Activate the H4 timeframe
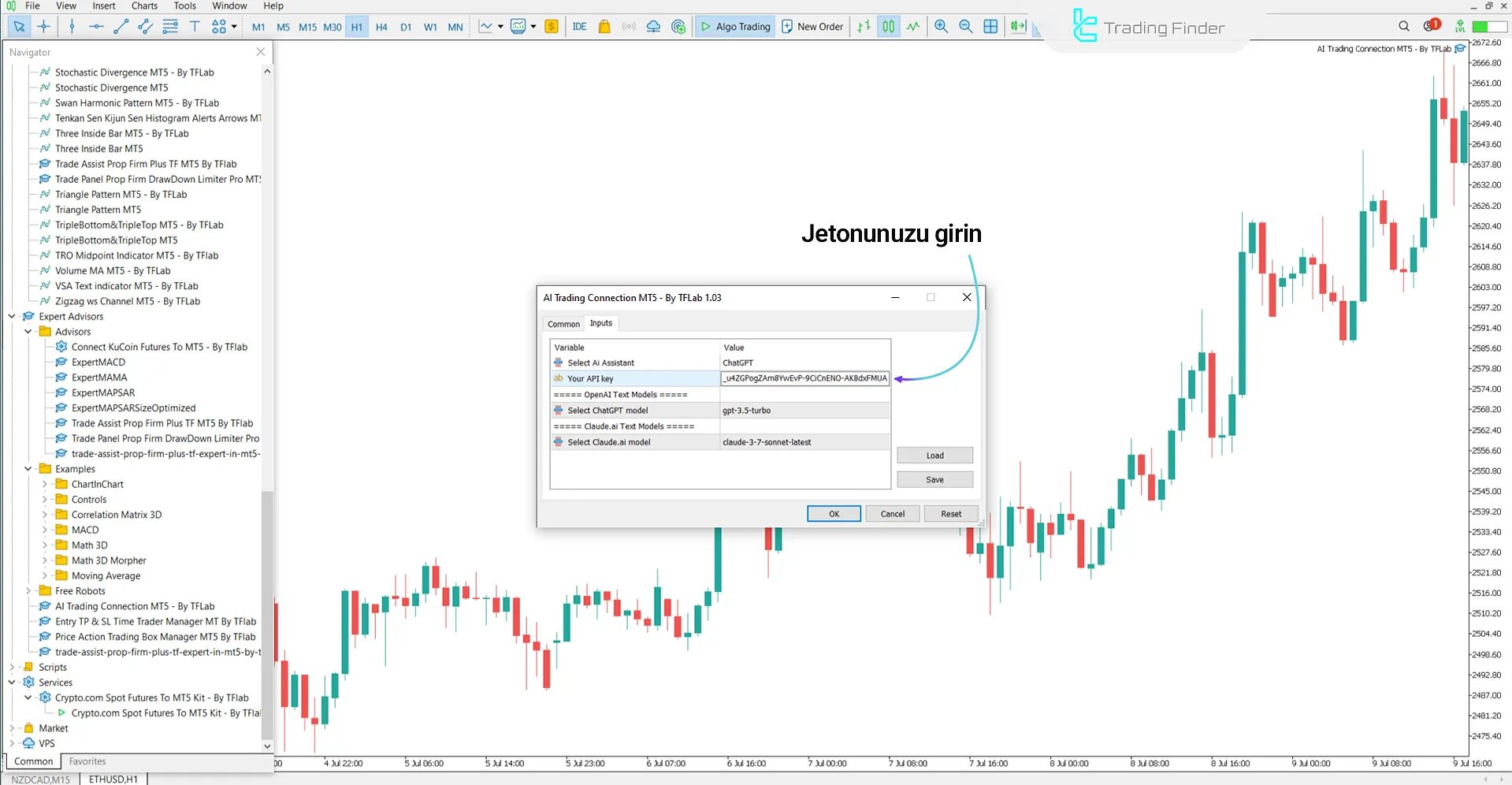This screenshot has height=785, width=1512. pos(381,26)
